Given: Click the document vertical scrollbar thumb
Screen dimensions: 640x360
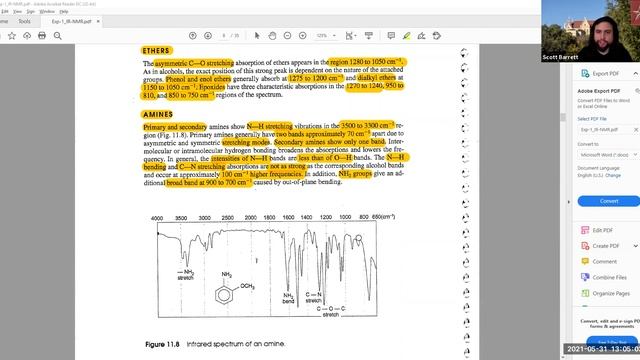Looking at the screenshot, I should (563, 118).
